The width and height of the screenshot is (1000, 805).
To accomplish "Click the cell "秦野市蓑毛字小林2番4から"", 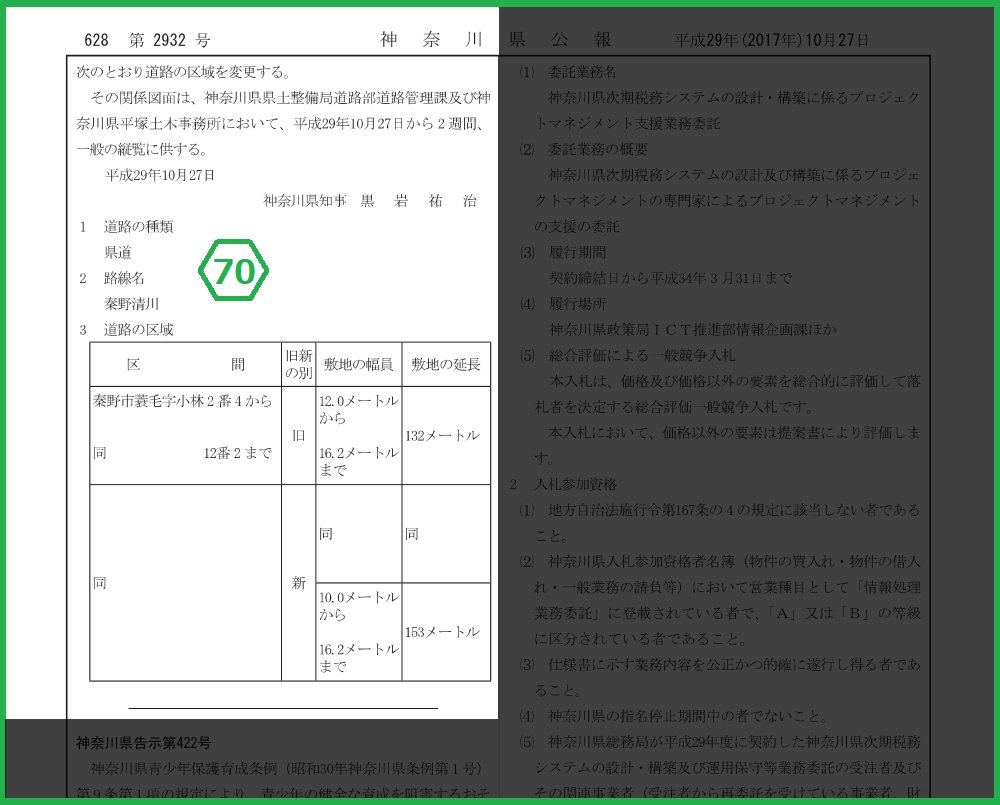I will 182,401.
